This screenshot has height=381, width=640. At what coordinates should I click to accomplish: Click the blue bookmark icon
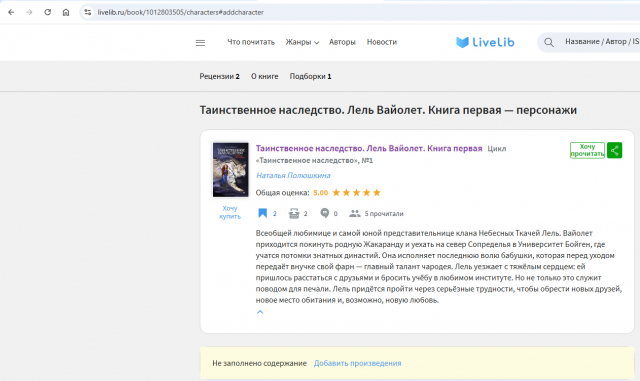coord(262,213)
